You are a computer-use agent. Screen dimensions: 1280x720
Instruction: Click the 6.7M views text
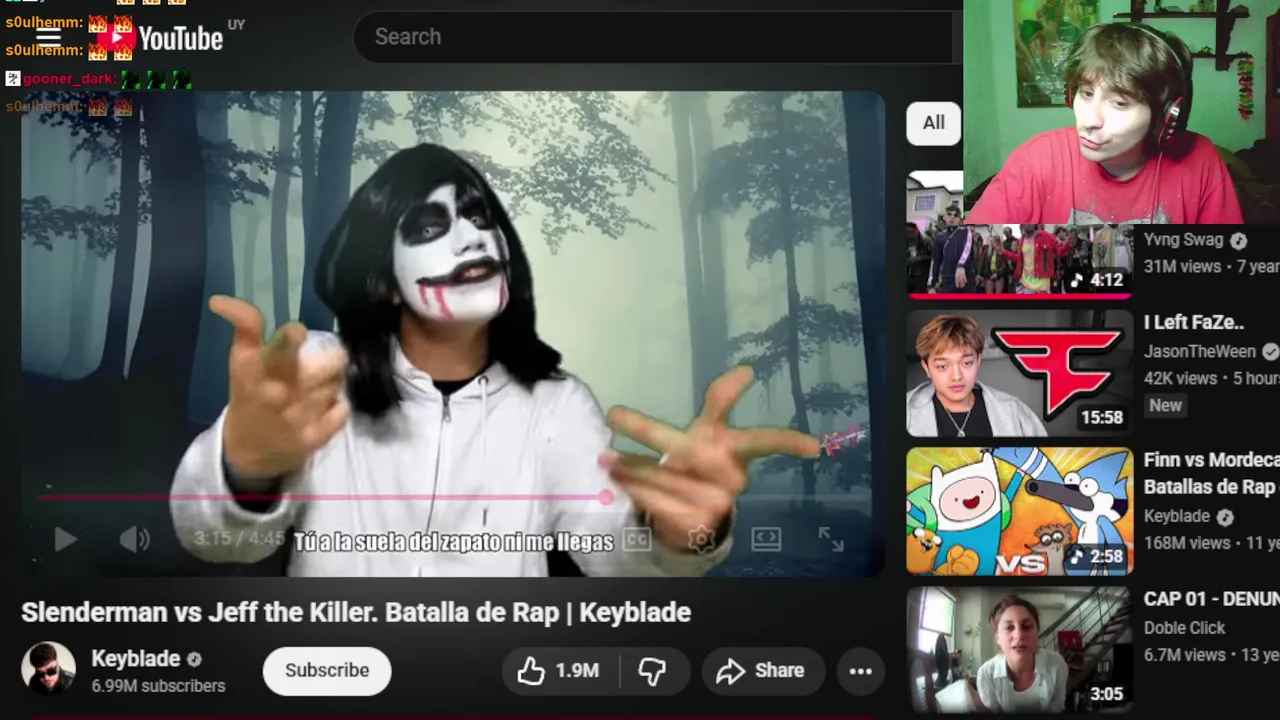1185,655
